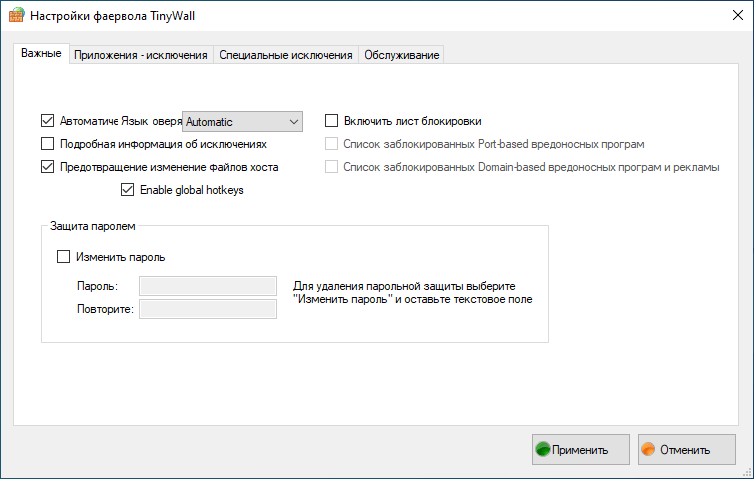Open the Специальные исключения tab
The height and width of the screenshot is (479, 754).
[x=285, y=55]
